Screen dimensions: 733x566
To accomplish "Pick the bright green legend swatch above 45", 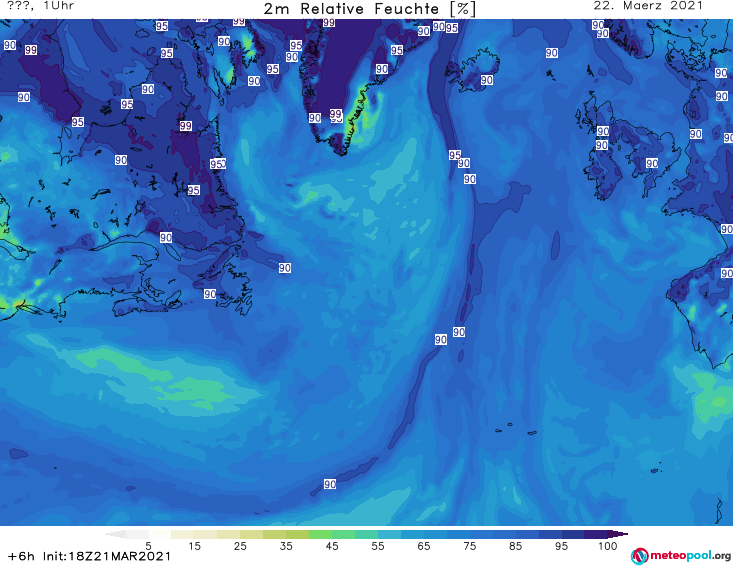I will [x=320, y=534].
